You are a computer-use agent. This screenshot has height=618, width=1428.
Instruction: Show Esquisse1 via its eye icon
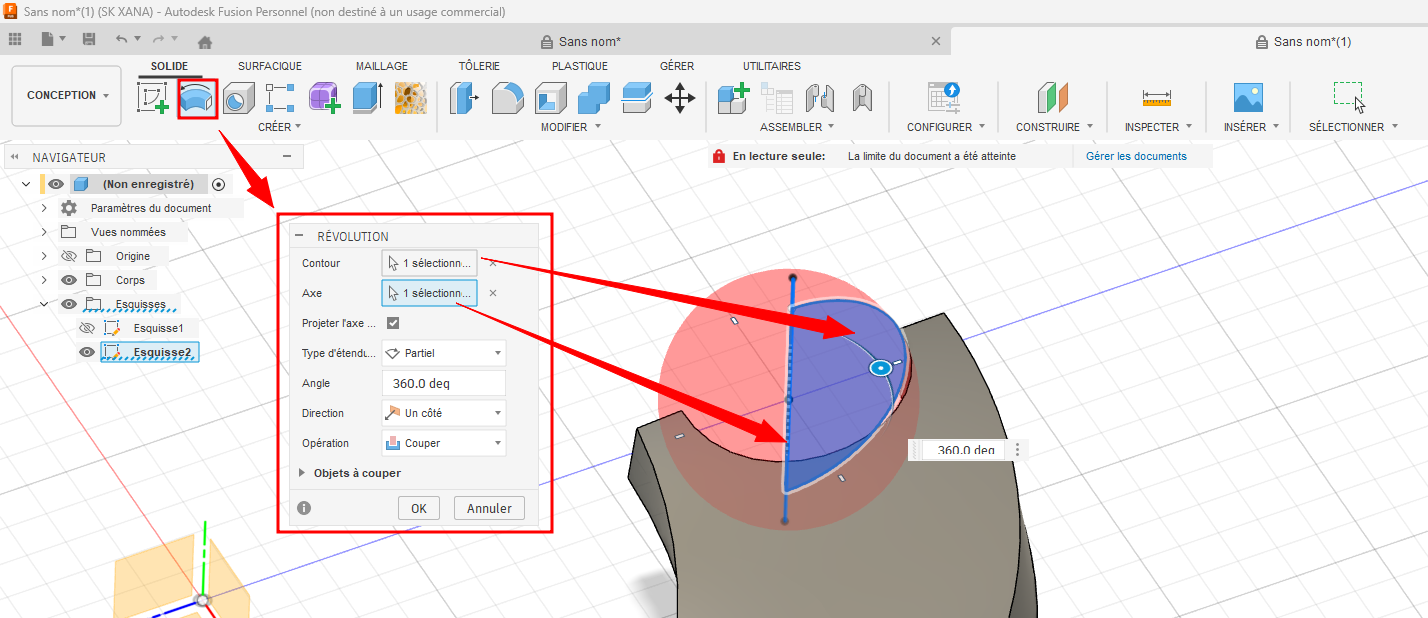click(87, 328)
